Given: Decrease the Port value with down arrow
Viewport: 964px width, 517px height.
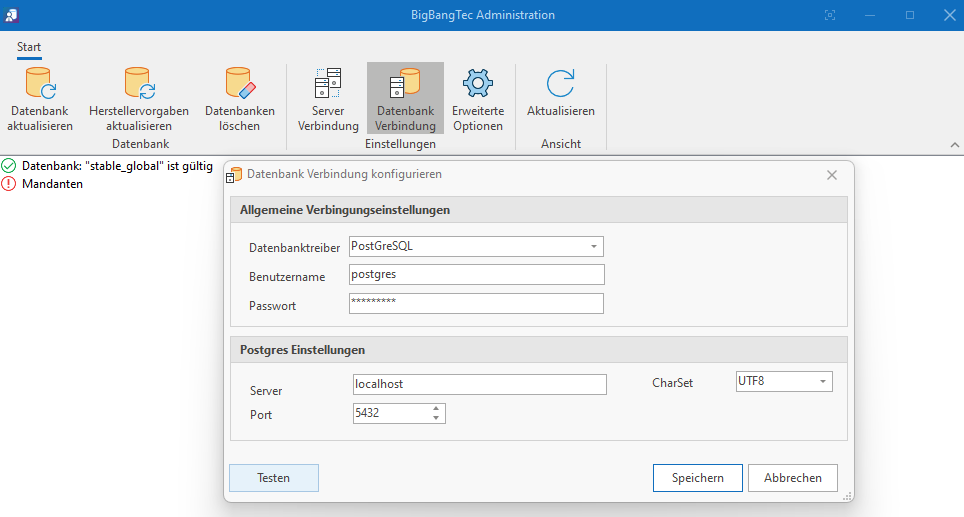Looking at the screenshot, I should coord(436,418).
